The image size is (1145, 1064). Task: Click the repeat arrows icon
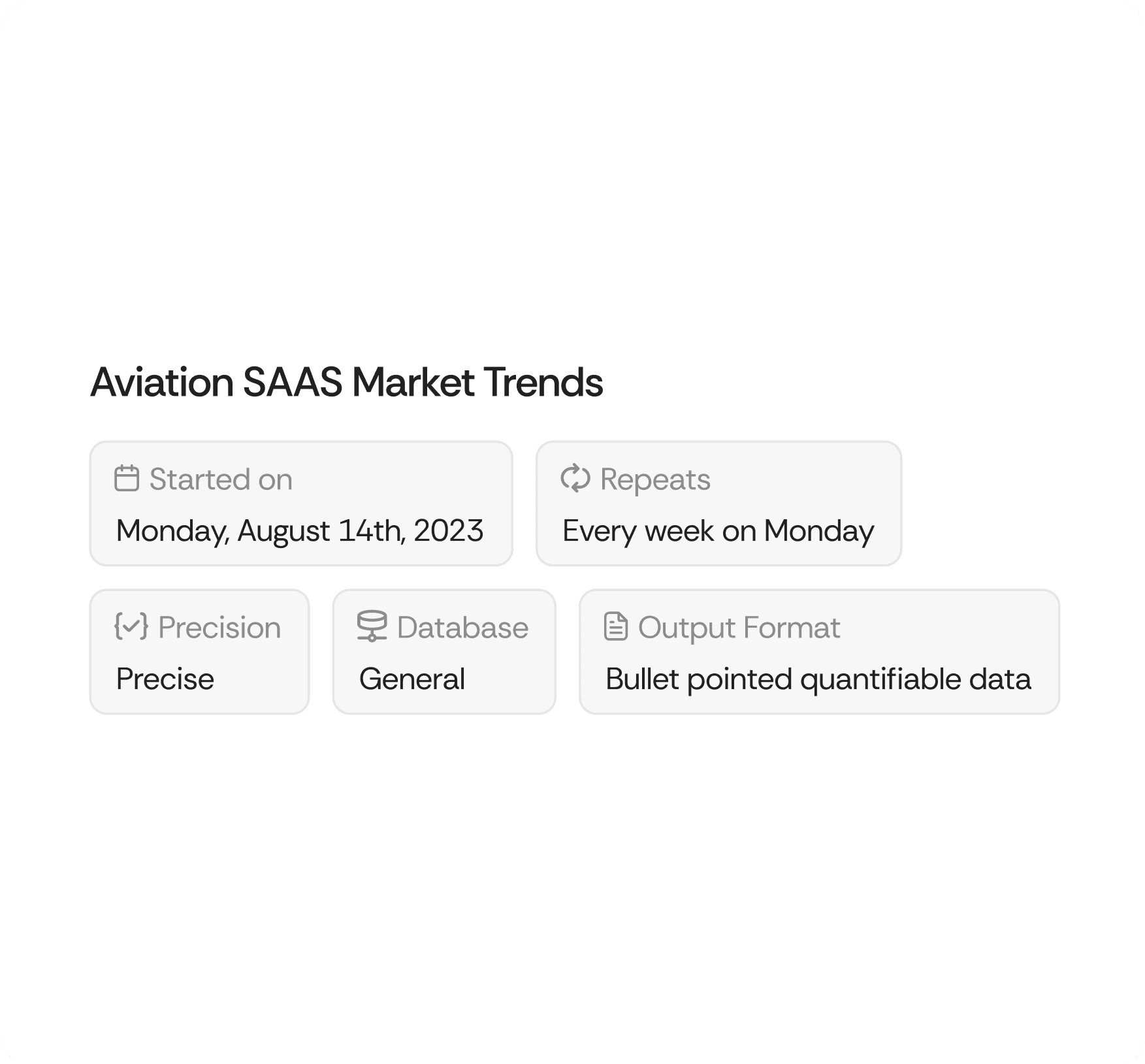pyautogui.click(x=575, y=478)
